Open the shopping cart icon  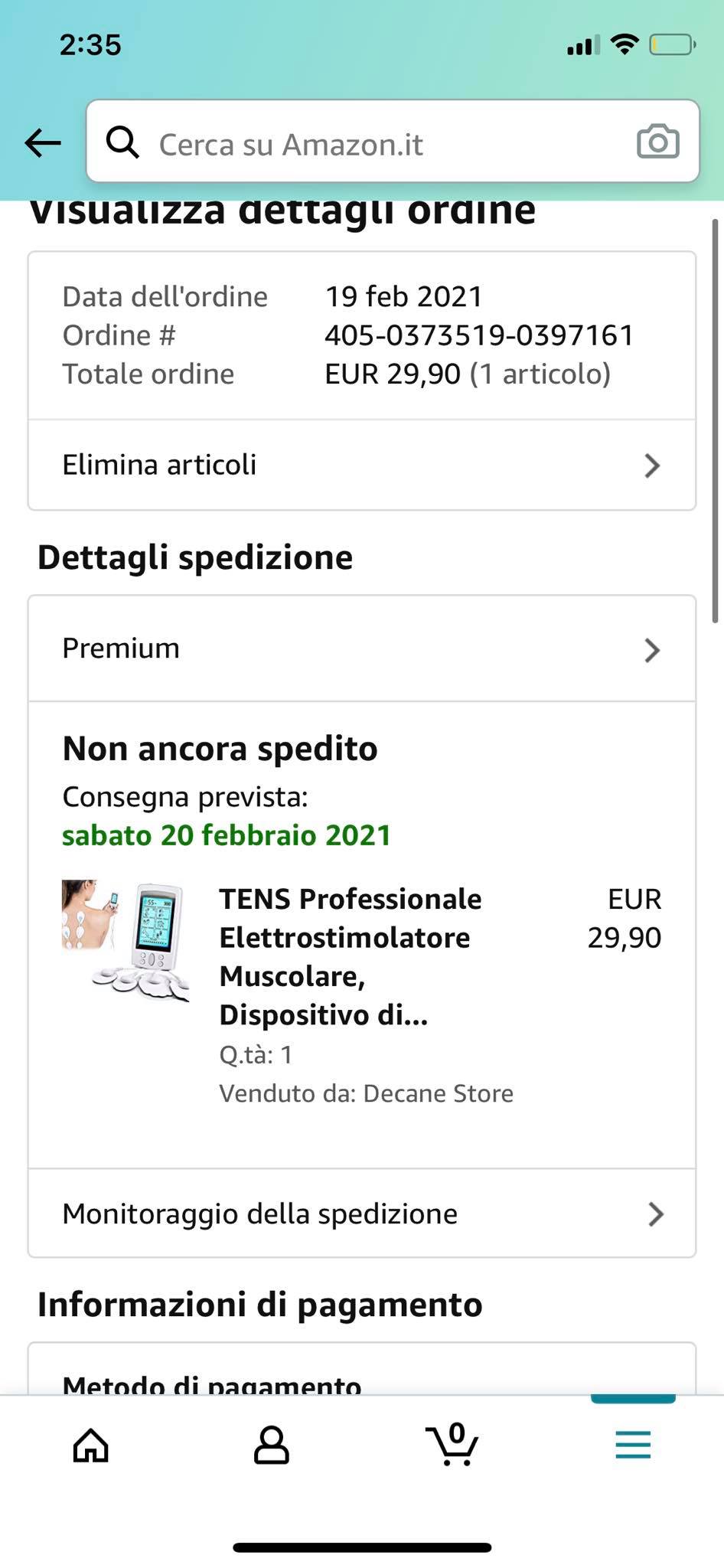pos(452,1445)
